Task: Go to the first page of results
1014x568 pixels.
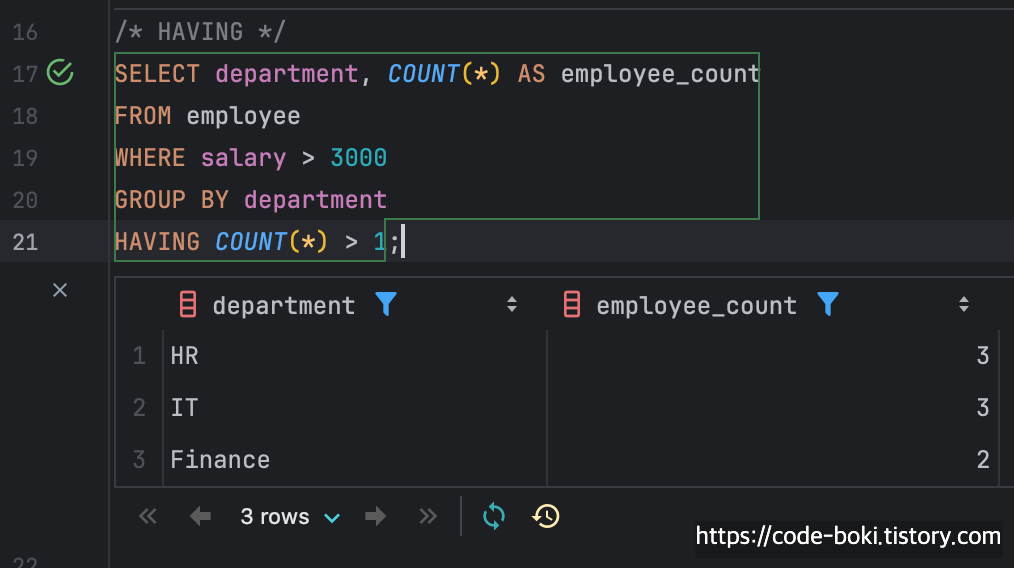Action: point(147,516)
